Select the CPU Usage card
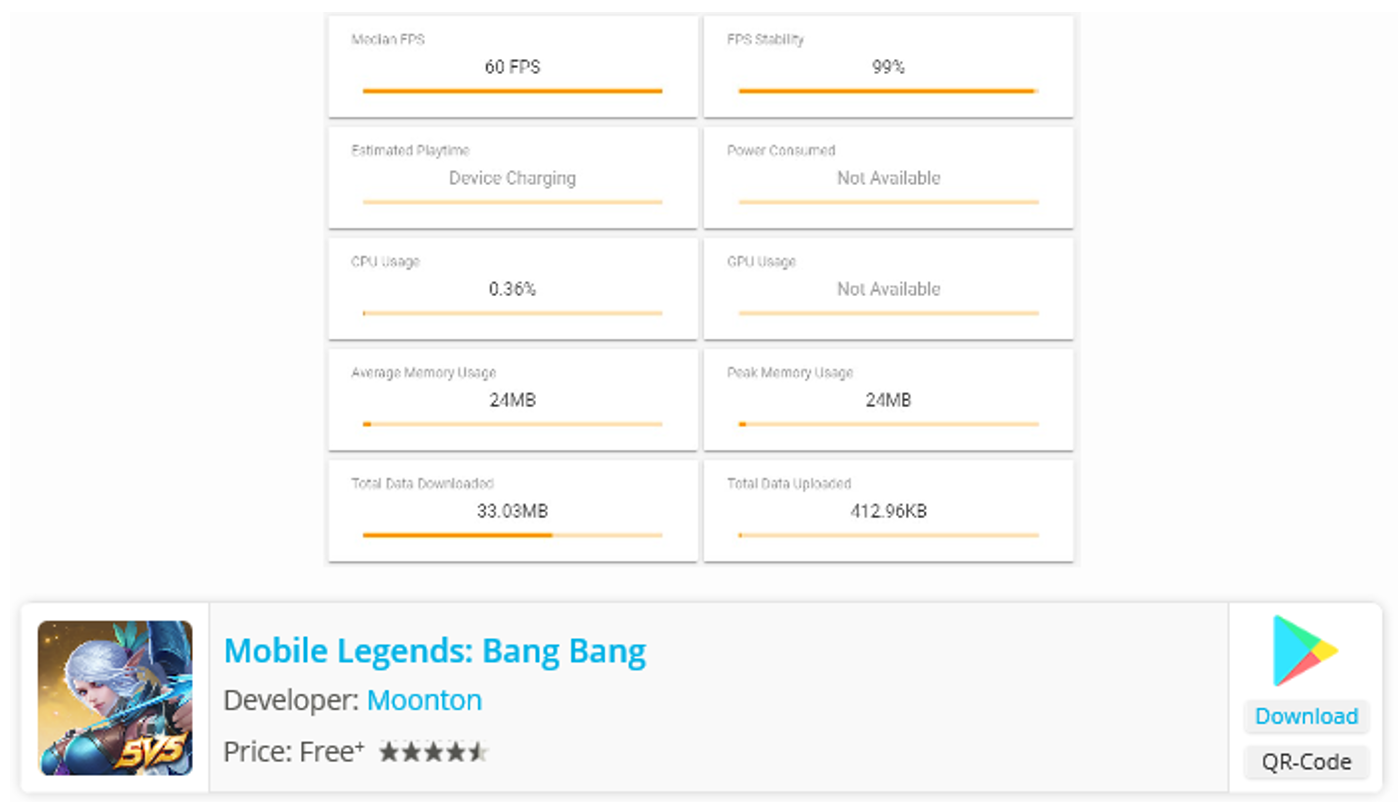 tap(512, 287)
